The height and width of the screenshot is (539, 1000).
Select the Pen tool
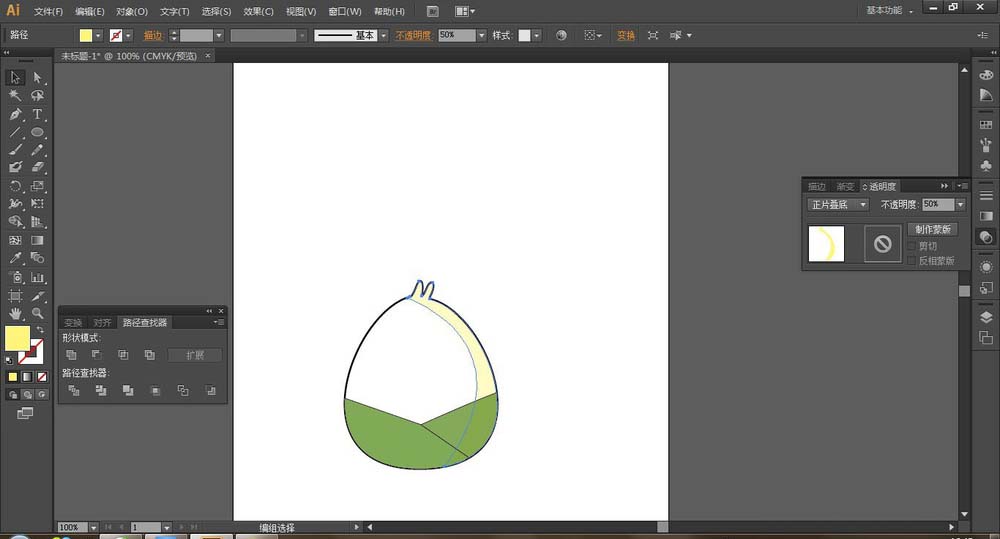point(16,114)
